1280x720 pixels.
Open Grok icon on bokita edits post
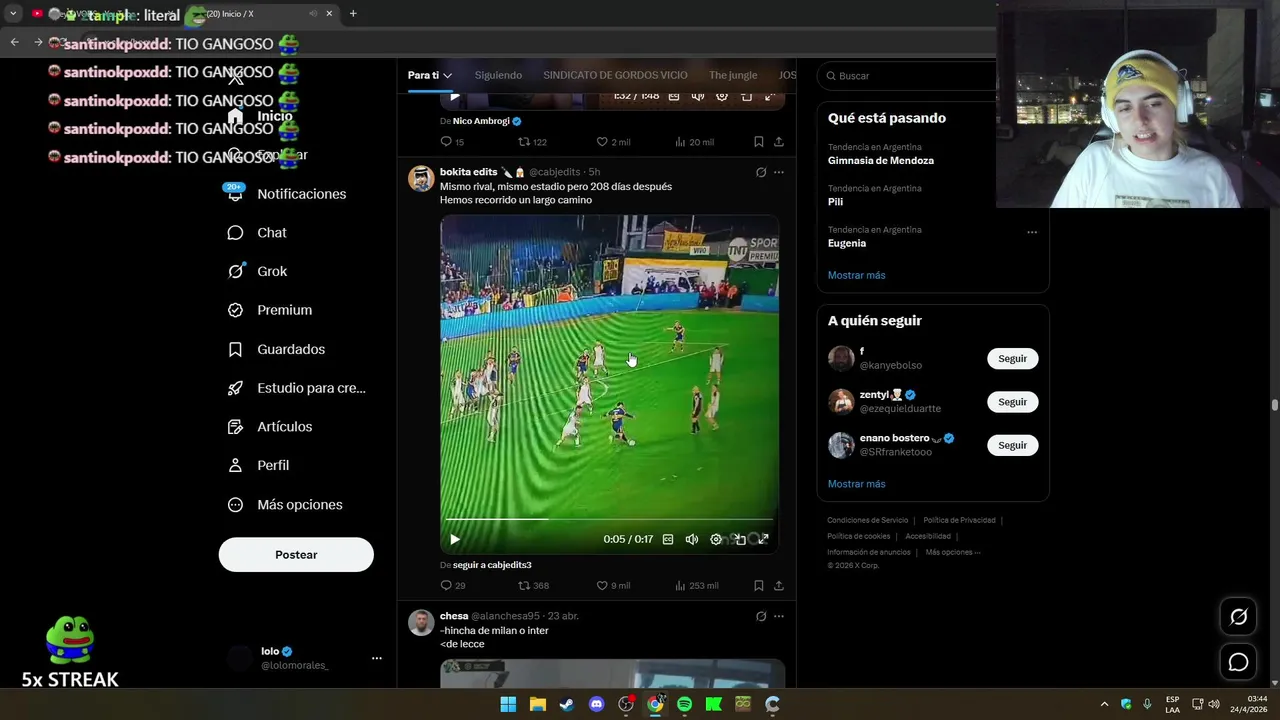[x=761, y=172]
